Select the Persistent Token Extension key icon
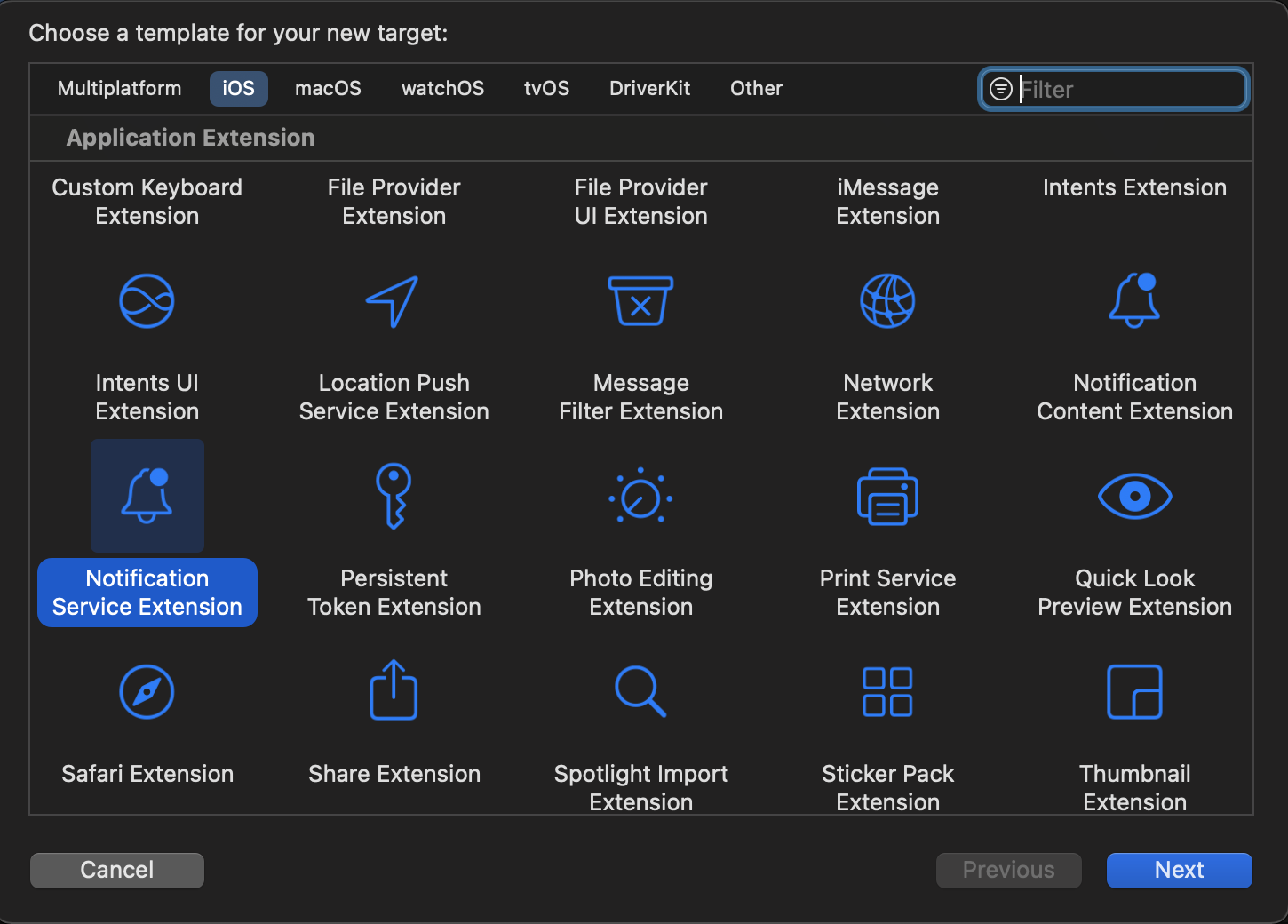 click(x=394, y=496)
